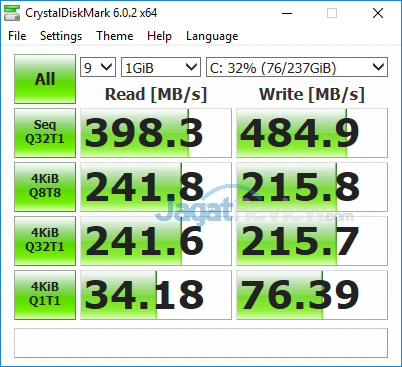Expand the test count dropdown showing 9
Viewport: 402px width, 367px height.
(x=98, y=67)
